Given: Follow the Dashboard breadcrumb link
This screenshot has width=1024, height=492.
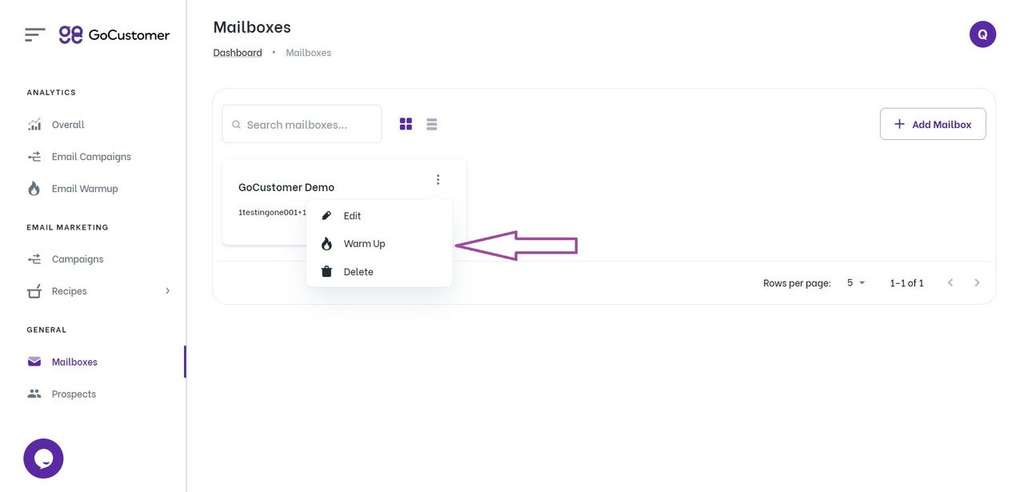Looking at the screenshot, I should tap(238, 52).
